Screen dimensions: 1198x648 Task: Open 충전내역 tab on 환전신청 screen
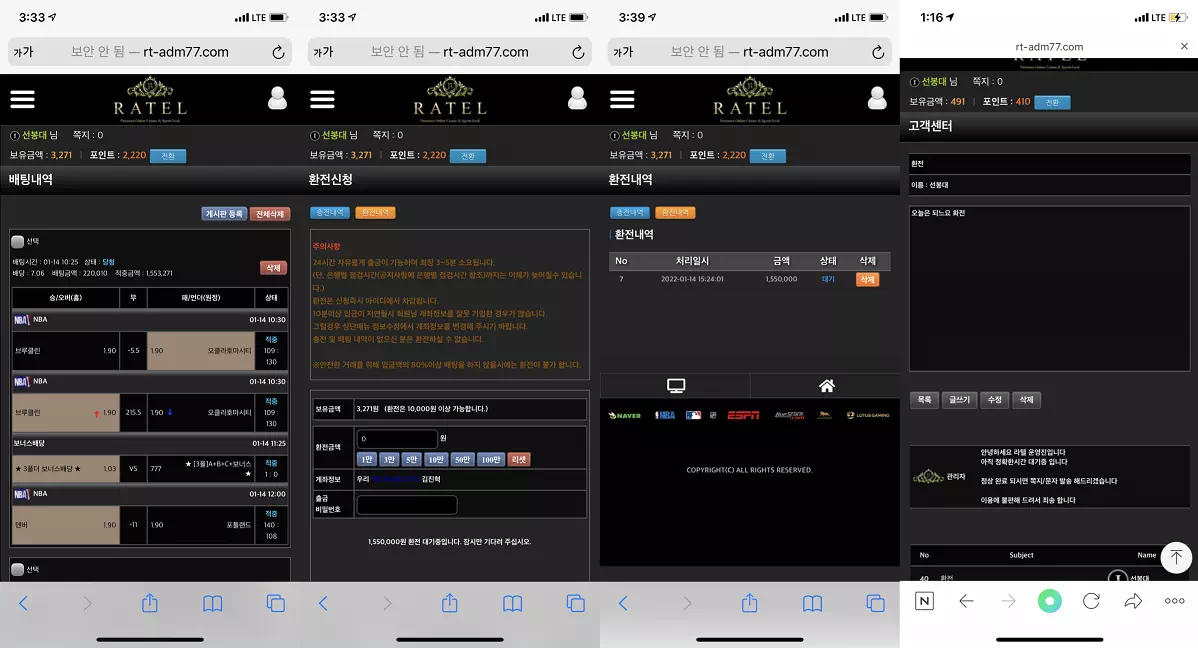click(x=330, y=212)
